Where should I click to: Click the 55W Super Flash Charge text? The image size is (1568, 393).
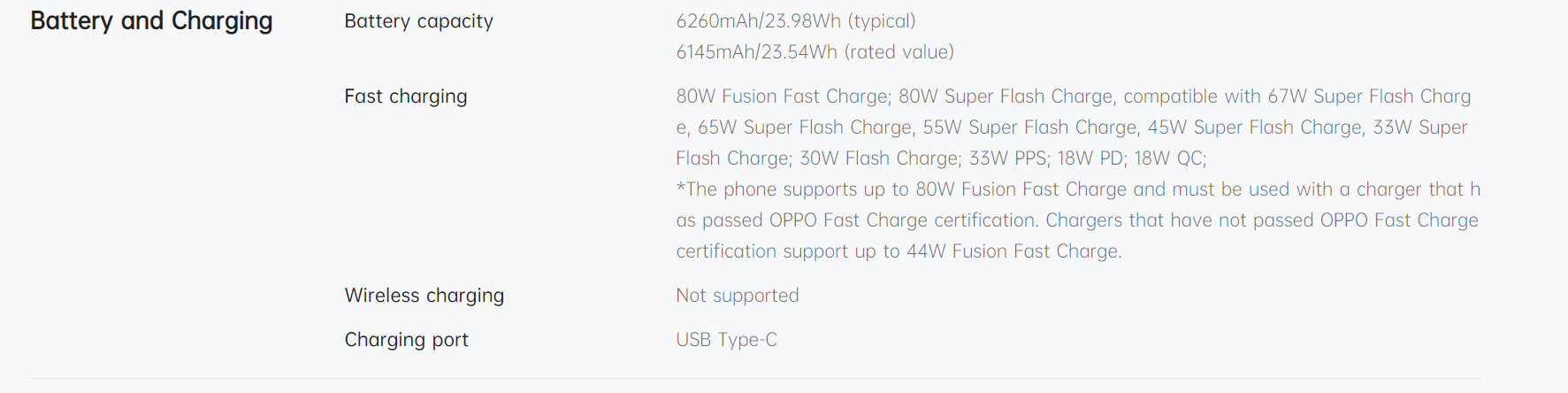click(1030, 127)
